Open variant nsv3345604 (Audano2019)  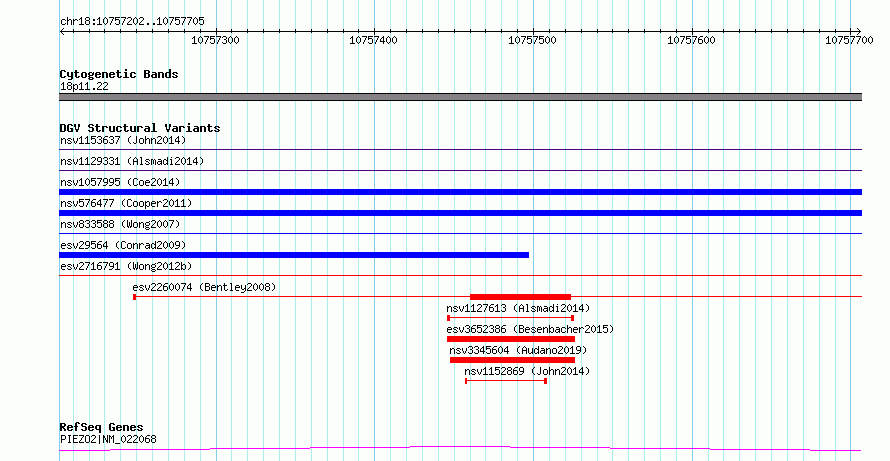518,350
